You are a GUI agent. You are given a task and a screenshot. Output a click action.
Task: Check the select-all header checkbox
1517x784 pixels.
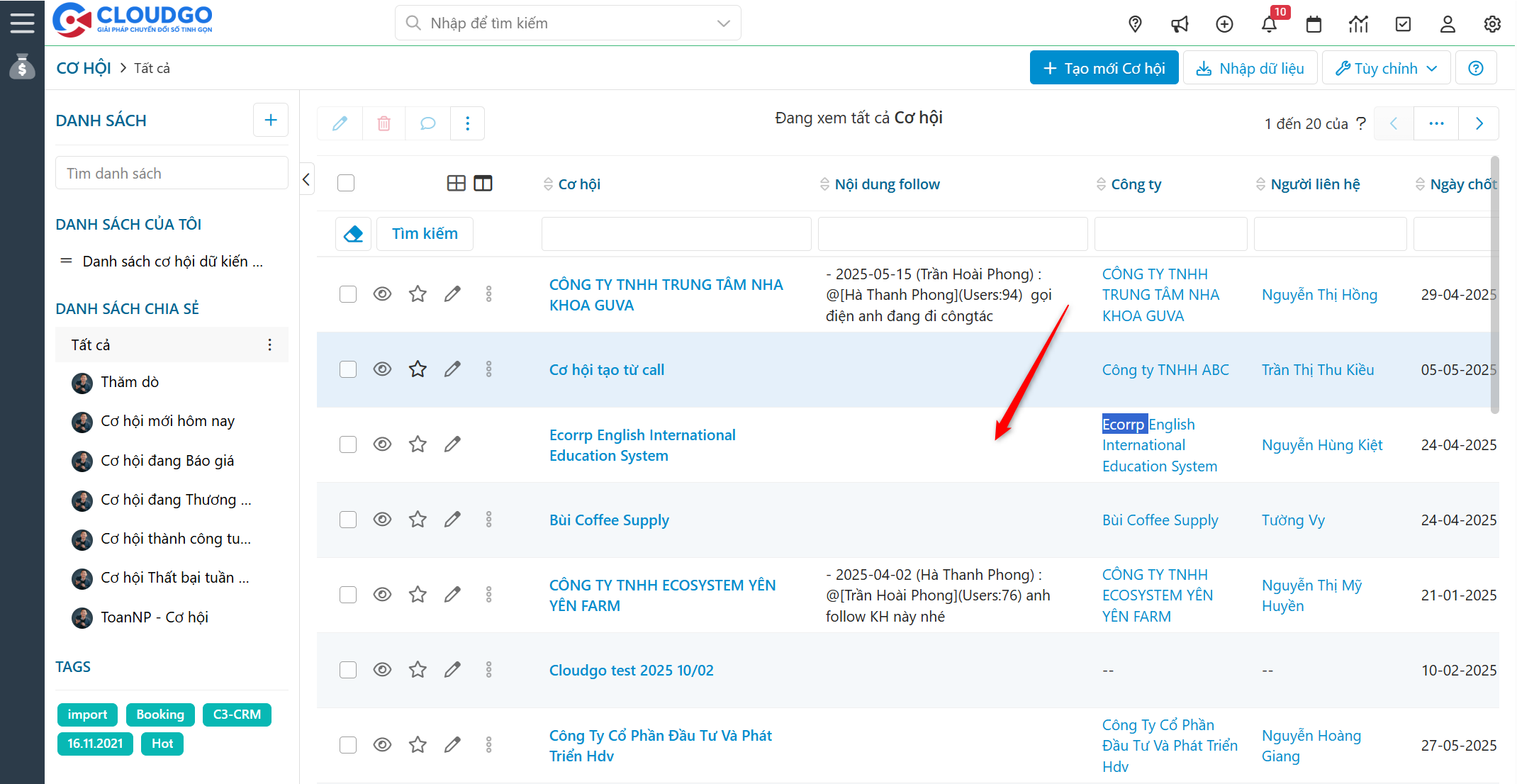[x=346, y=183]
